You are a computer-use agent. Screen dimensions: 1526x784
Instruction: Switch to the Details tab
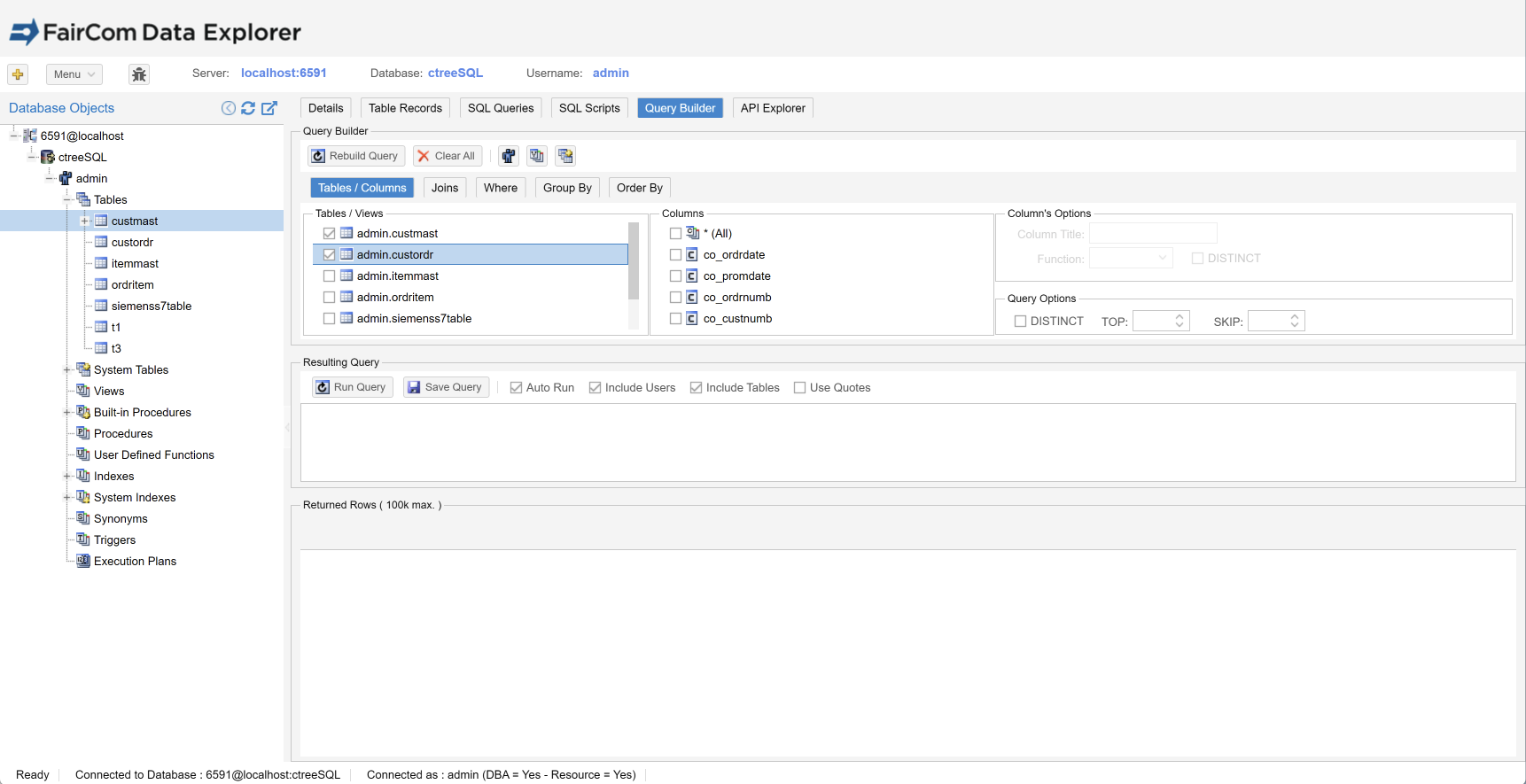tap(326, 108)
